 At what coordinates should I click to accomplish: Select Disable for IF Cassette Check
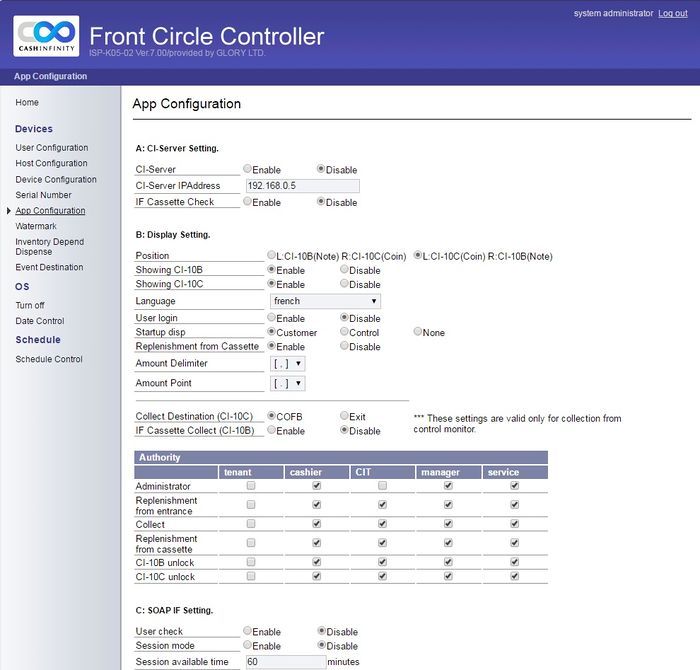click(x=321, y=201)
